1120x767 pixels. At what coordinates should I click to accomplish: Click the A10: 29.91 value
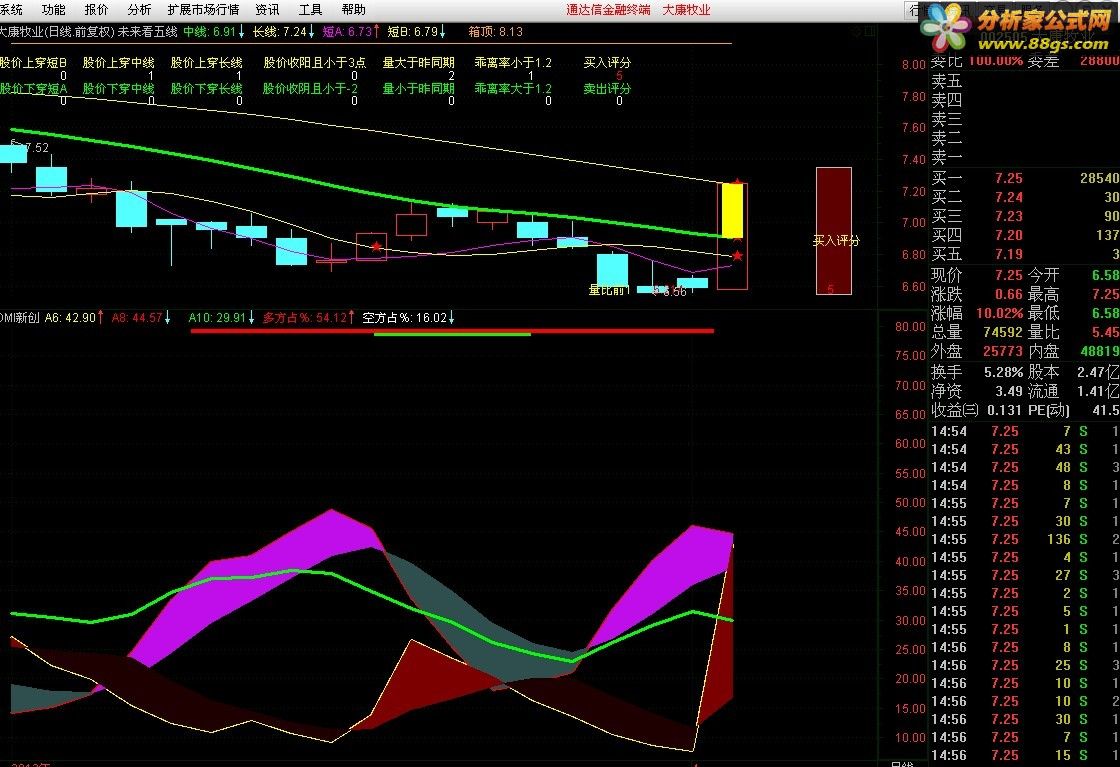point(221,318)
